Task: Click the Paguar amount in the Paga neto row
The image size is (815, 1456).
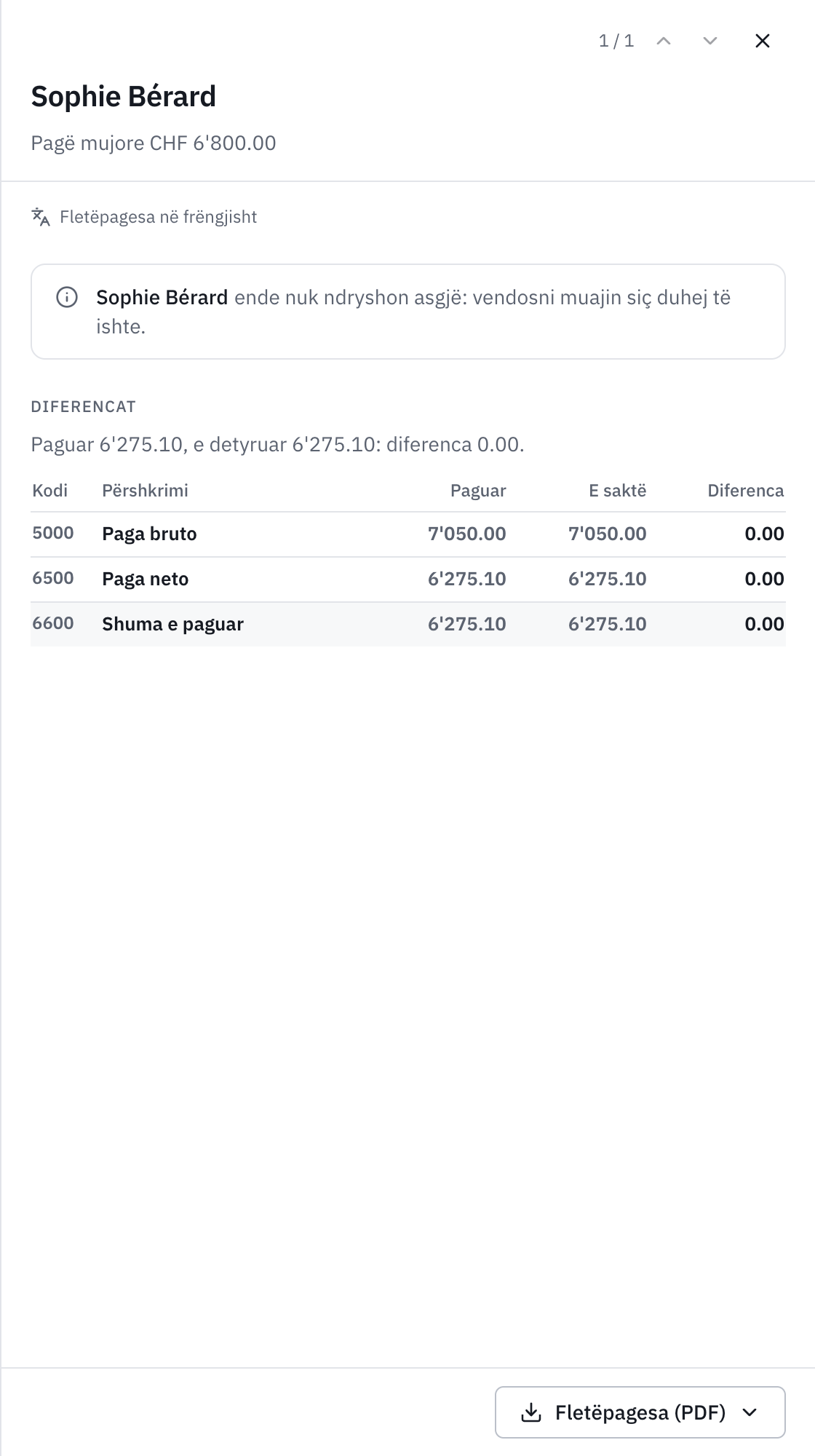Action: coord(467,579)
